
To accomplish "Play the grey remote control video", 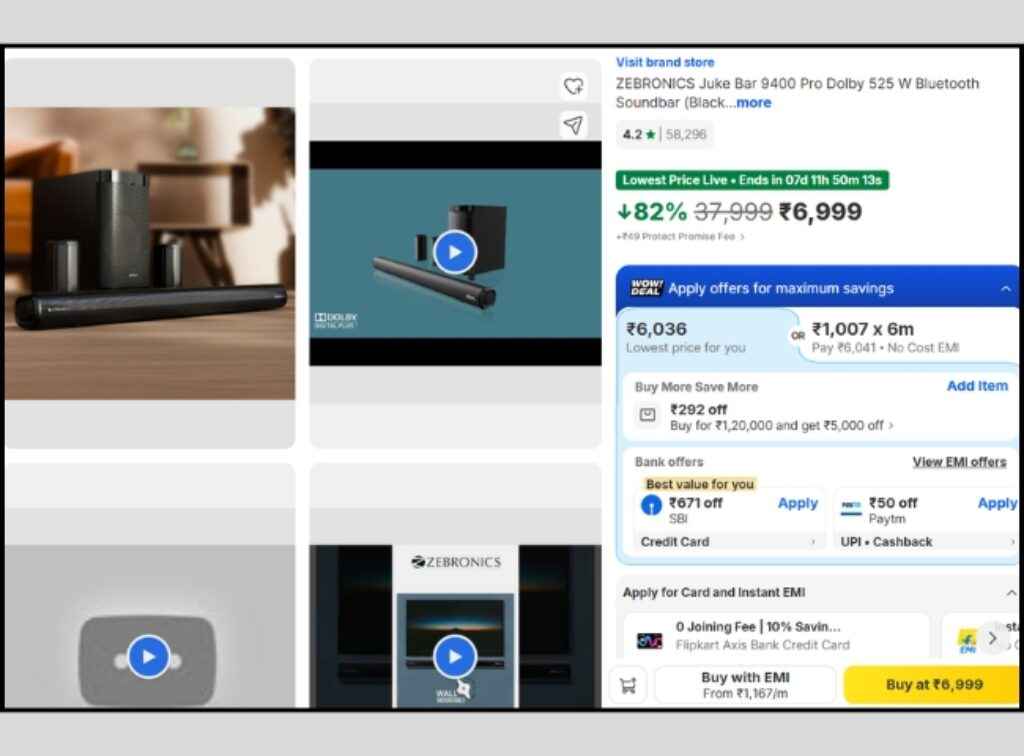I will point(148,656).
